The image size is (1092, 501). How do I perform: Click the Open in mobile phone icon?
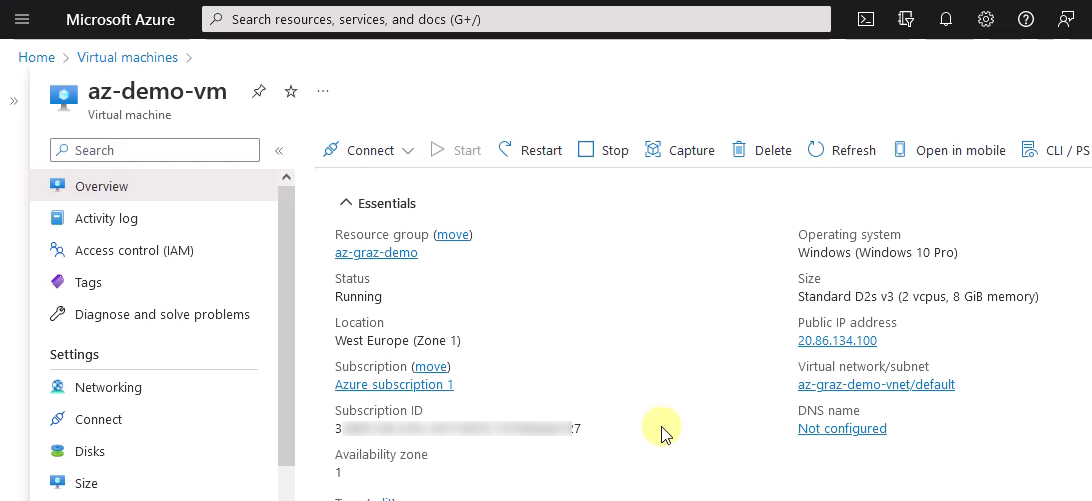pos(900,150)
